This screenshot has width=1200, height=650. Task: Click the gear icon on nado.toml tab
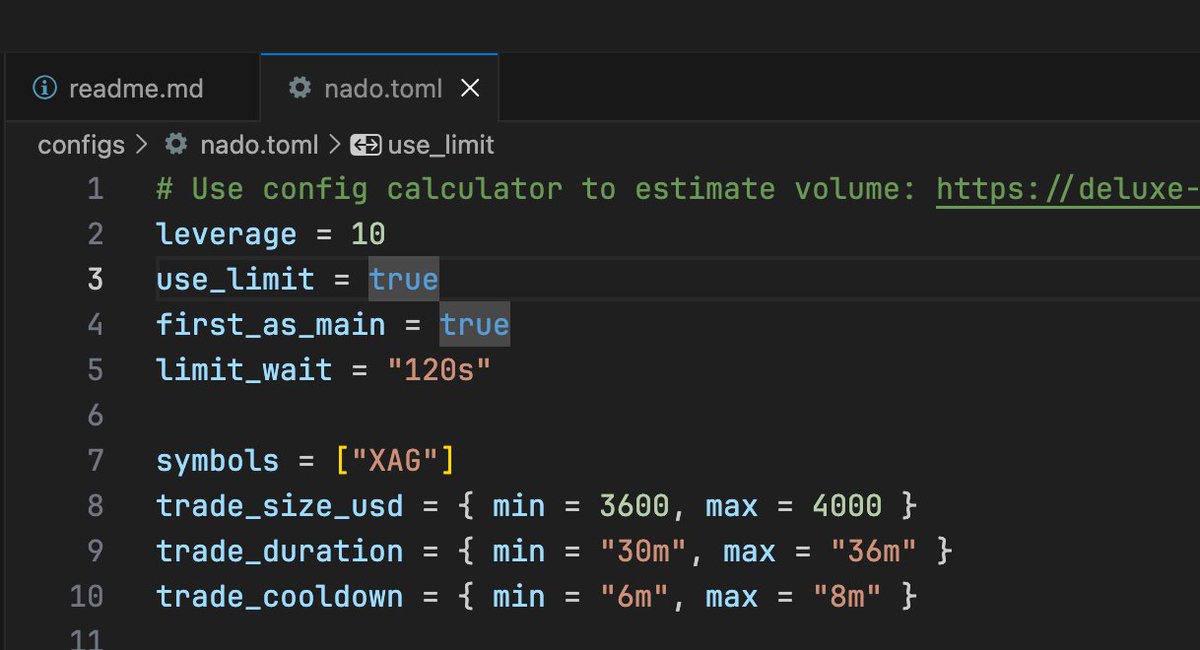(x=299, y=88)
